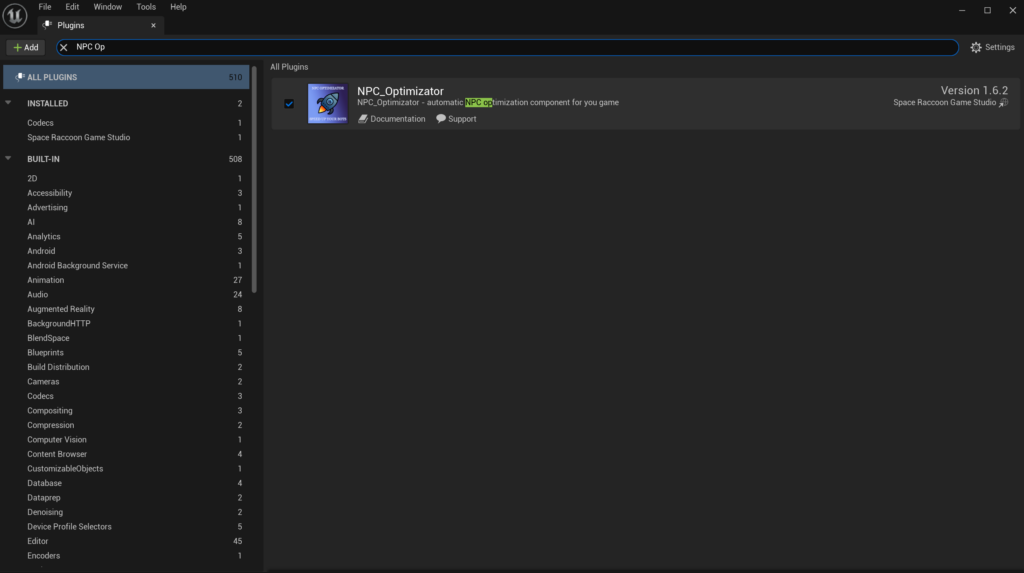Select Codecs under Installed
This screenshot has height=573, width=1024.
(126, 123)
